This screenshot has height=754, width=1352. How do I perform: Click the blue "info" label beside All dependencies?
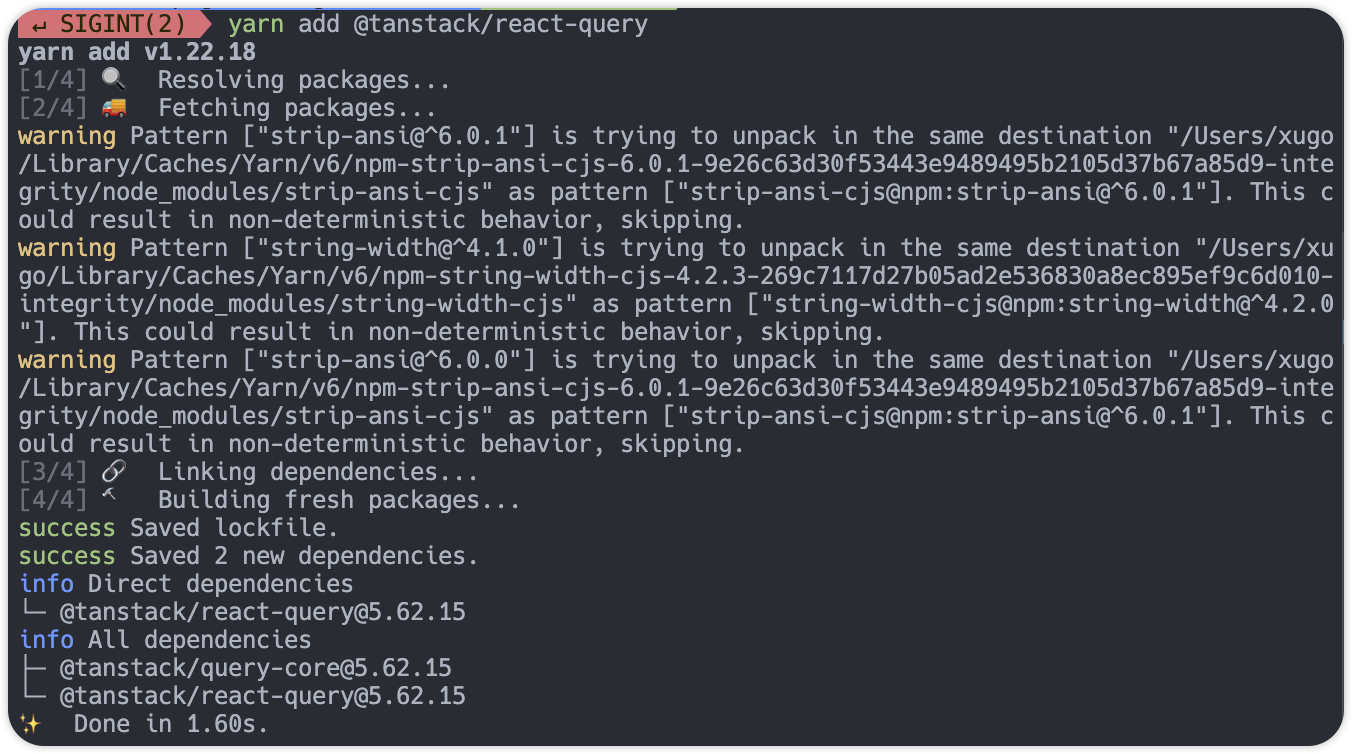tap(46, 640)
